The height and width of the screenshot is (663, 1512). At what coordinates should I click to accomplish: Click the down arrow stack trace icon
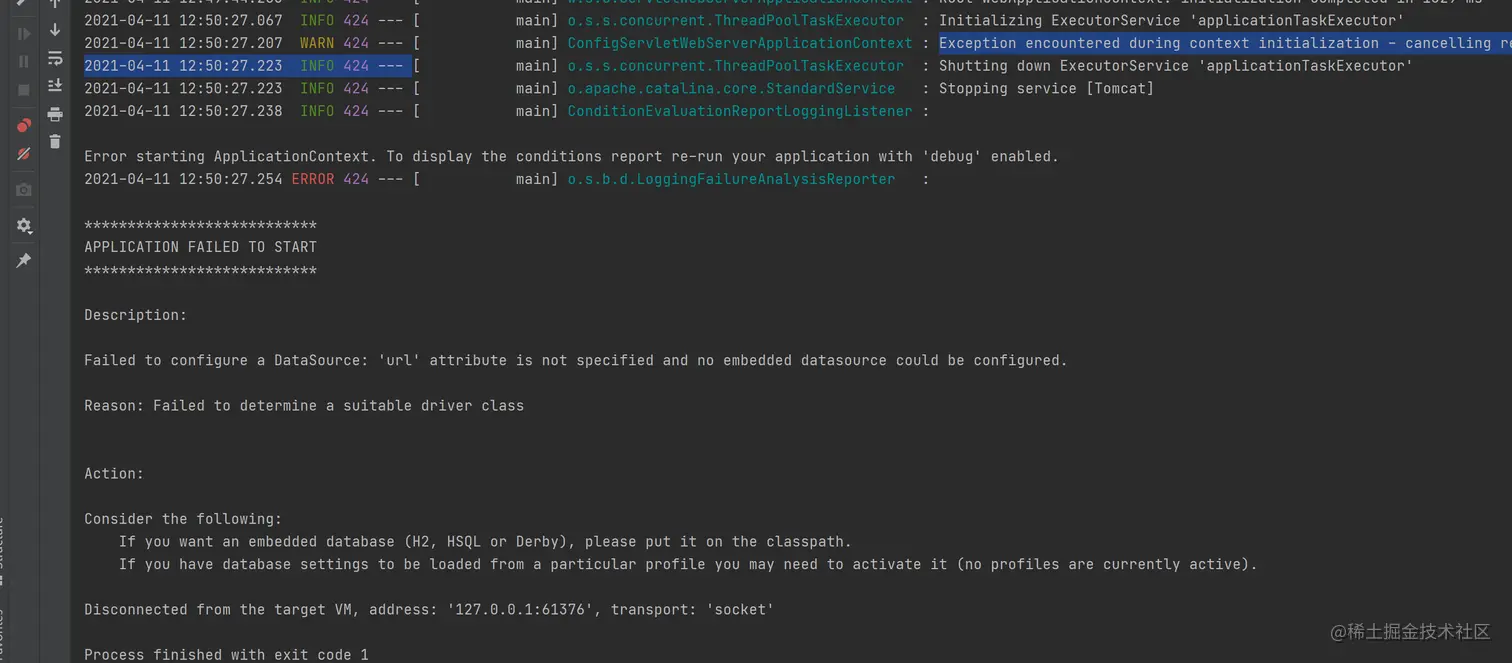tap(55, 30)
